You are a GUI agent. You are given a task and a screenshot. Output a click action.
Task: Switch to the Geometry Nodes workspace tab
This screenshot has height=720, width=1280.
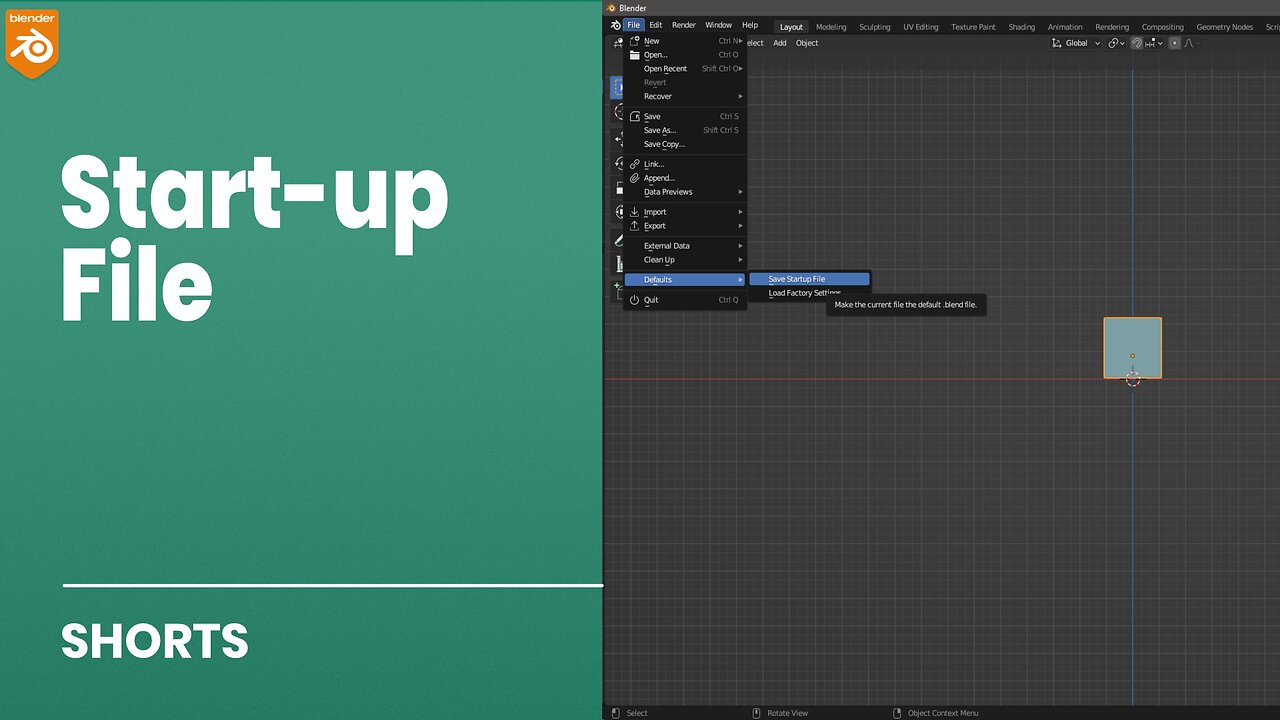click(x=1225, y=27)
